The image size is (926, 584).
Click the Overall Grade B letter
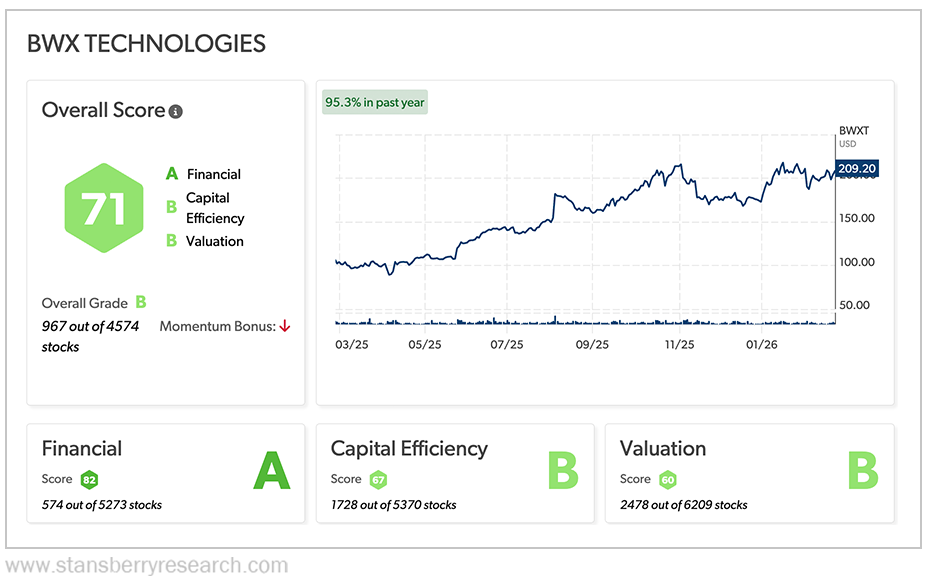[x=141, y=302]
